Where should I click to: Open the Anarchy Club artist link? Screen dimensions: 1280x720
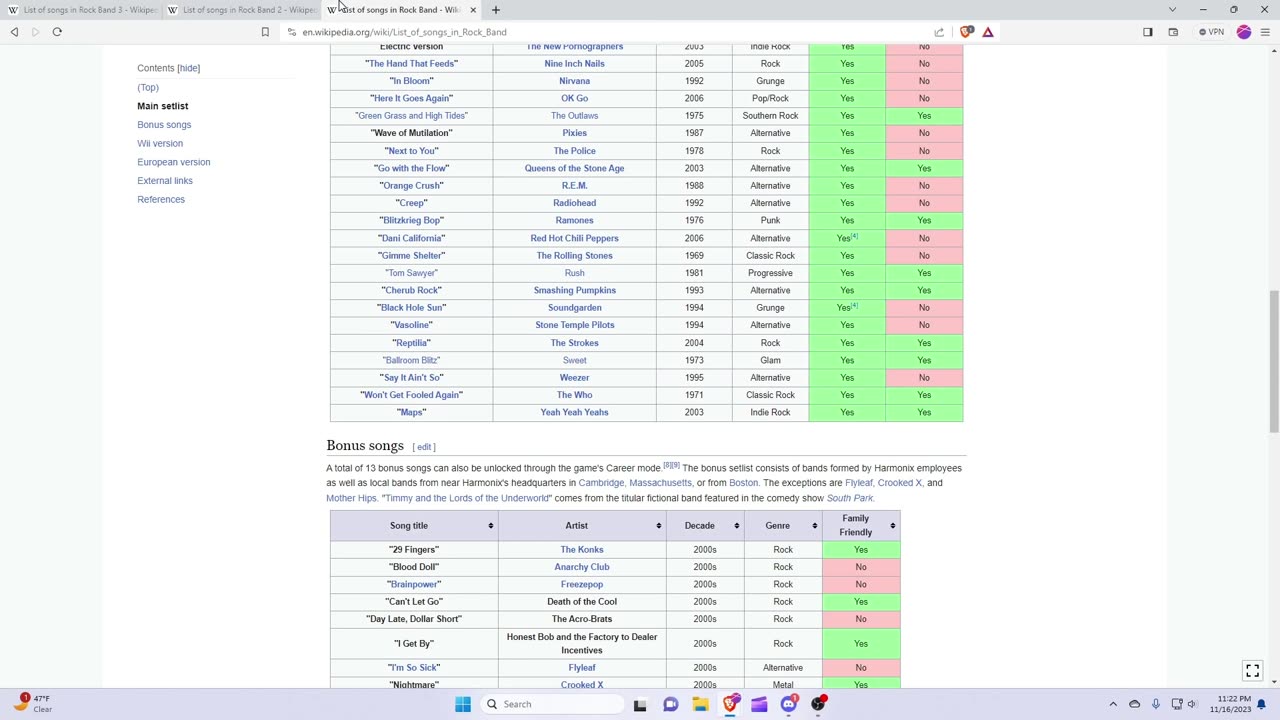(x=582, y=567)
